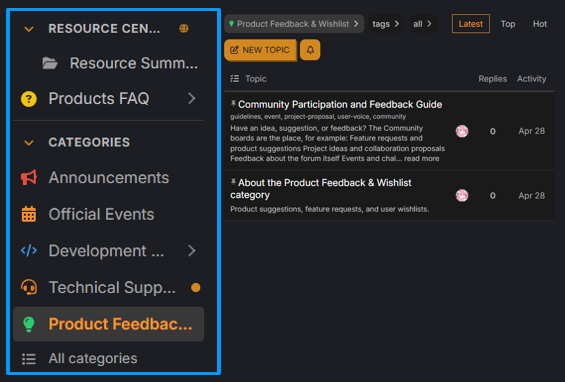
Task: Open Products FAQ sidebar link
Action: 99,98
